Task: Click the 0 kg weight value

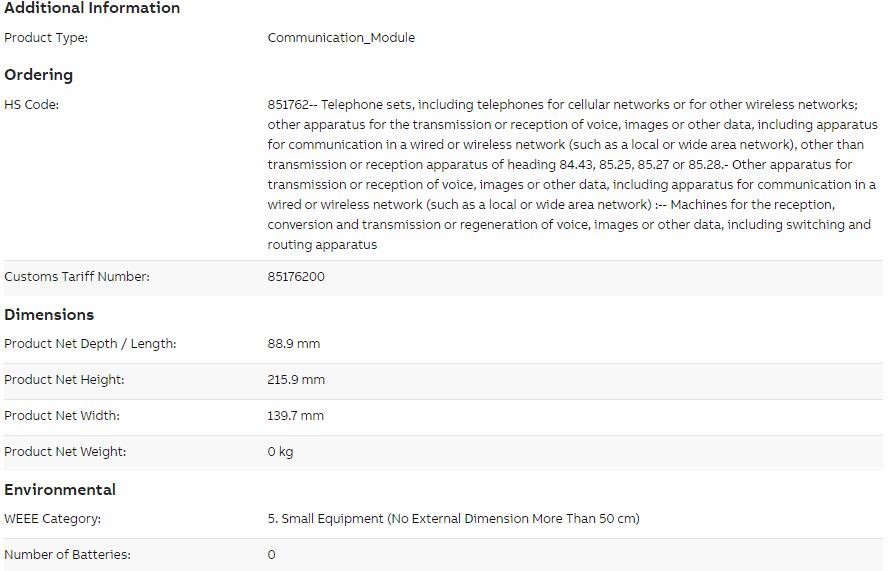Action: pos(280,452)
